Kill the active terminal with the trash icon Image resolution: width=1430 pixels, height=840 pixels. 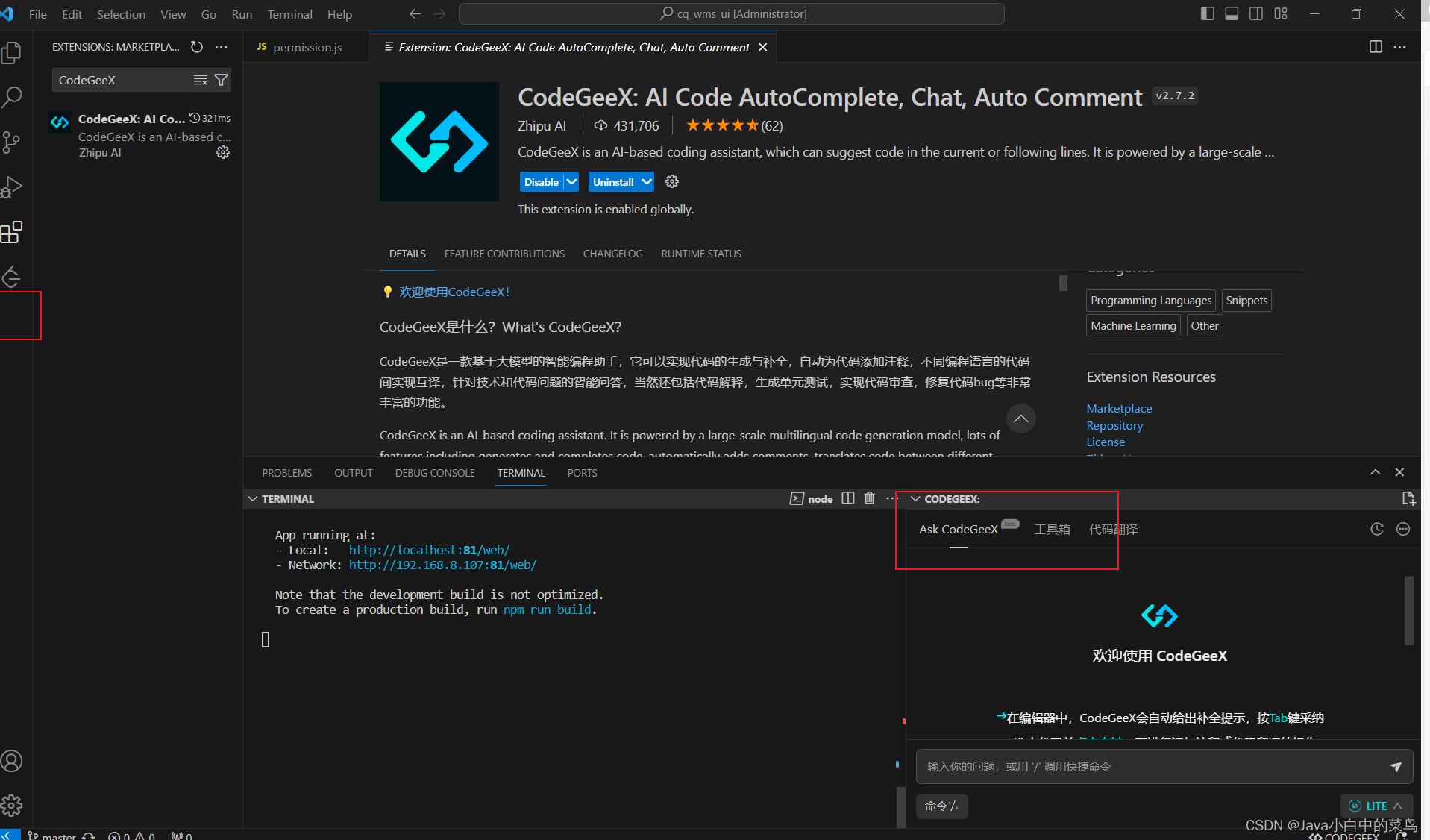click(869, 498)
